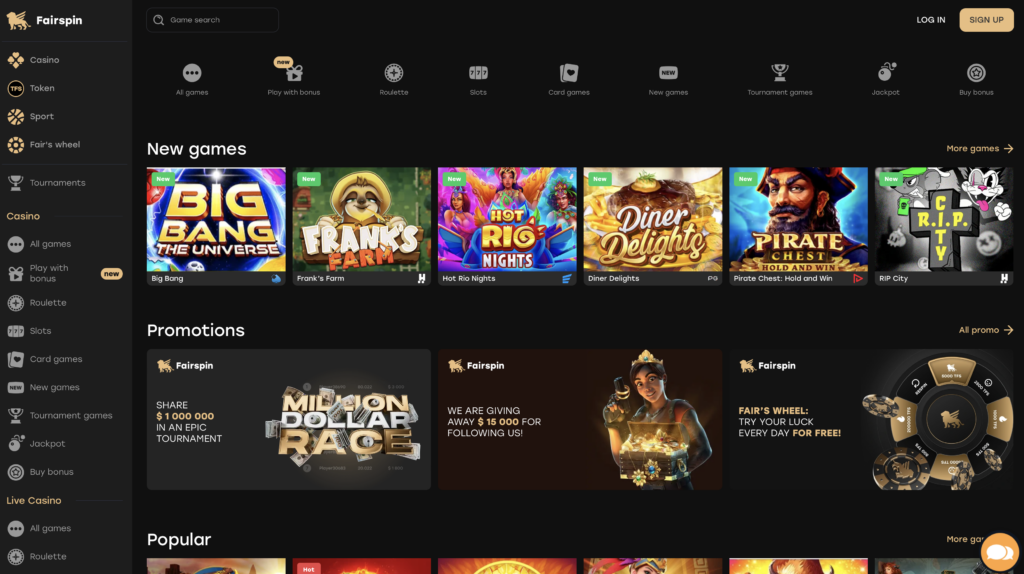The width and height of the screenshot is (1024, 574).
Task: Open the Diner Delights game thumbnail
Action: [x=653, y=226]
